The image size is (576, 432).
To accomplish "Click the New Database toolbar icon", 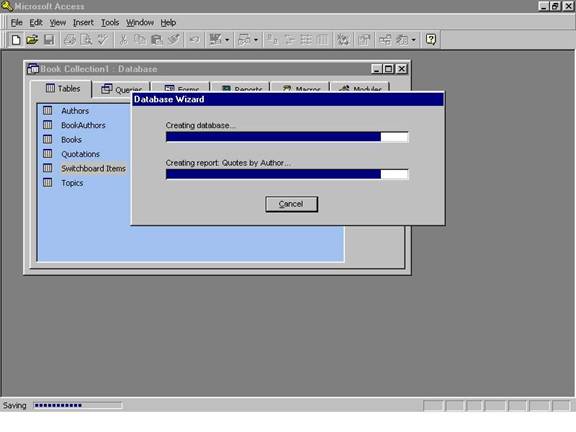I will [x=16, y=40].
